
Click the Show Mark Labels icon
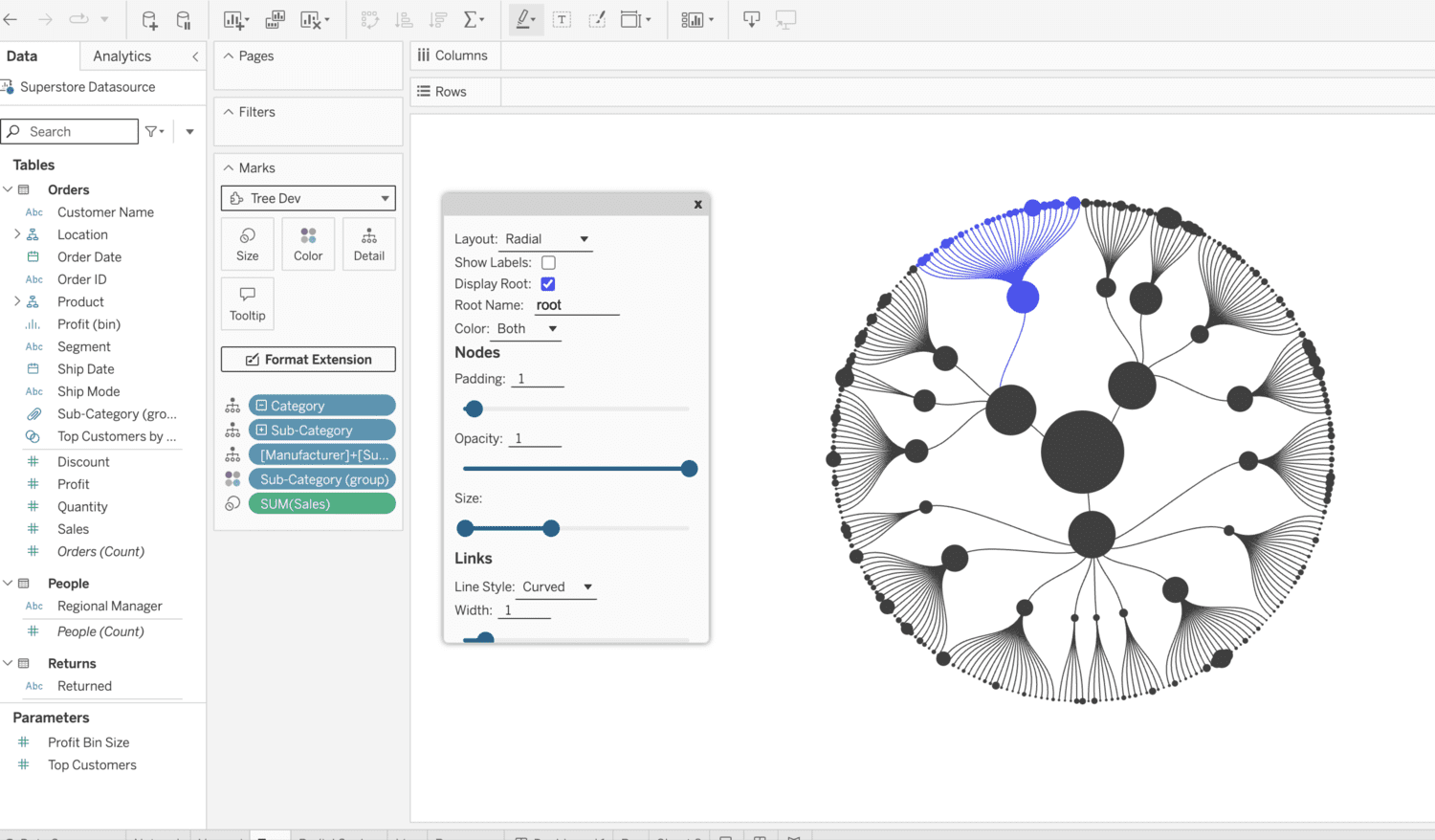point(563,19)
